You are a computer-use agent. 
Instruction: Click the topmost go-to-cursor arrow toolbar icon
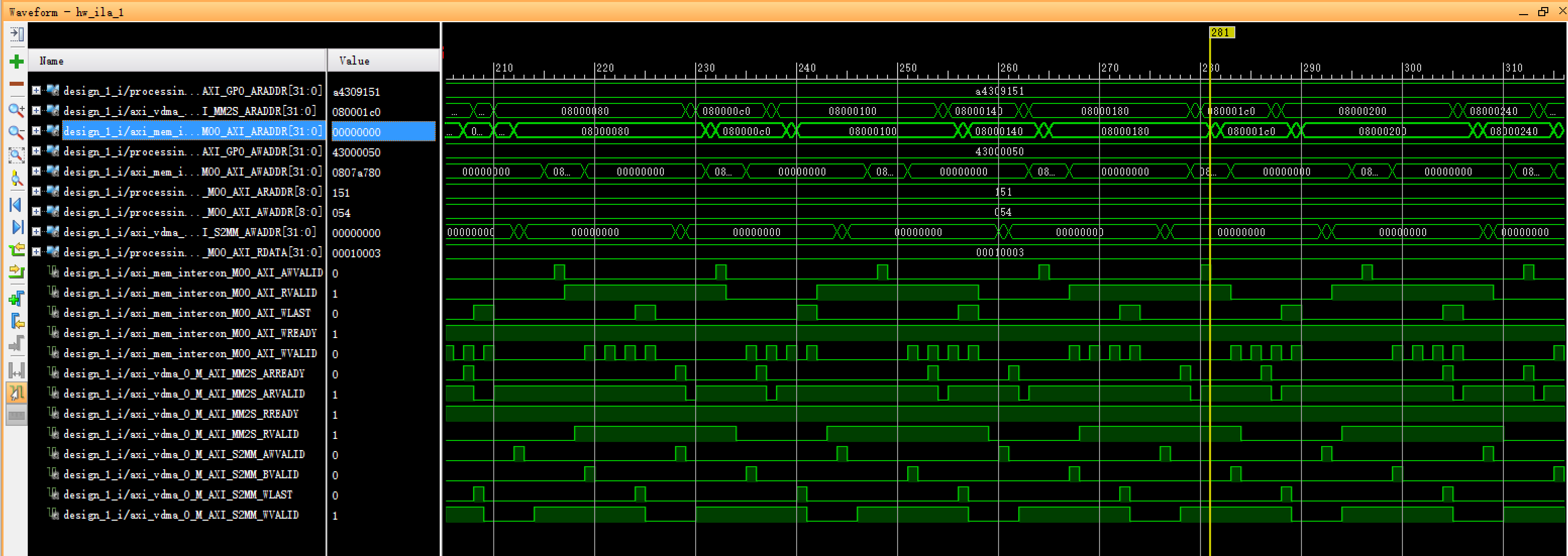tap(17, 34)
